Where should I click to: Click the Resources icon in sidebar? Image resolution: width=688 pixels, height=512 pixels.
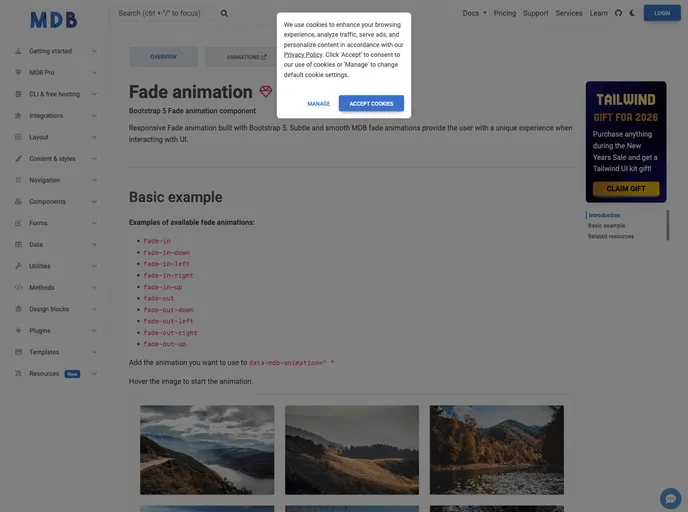click(18, 373)
